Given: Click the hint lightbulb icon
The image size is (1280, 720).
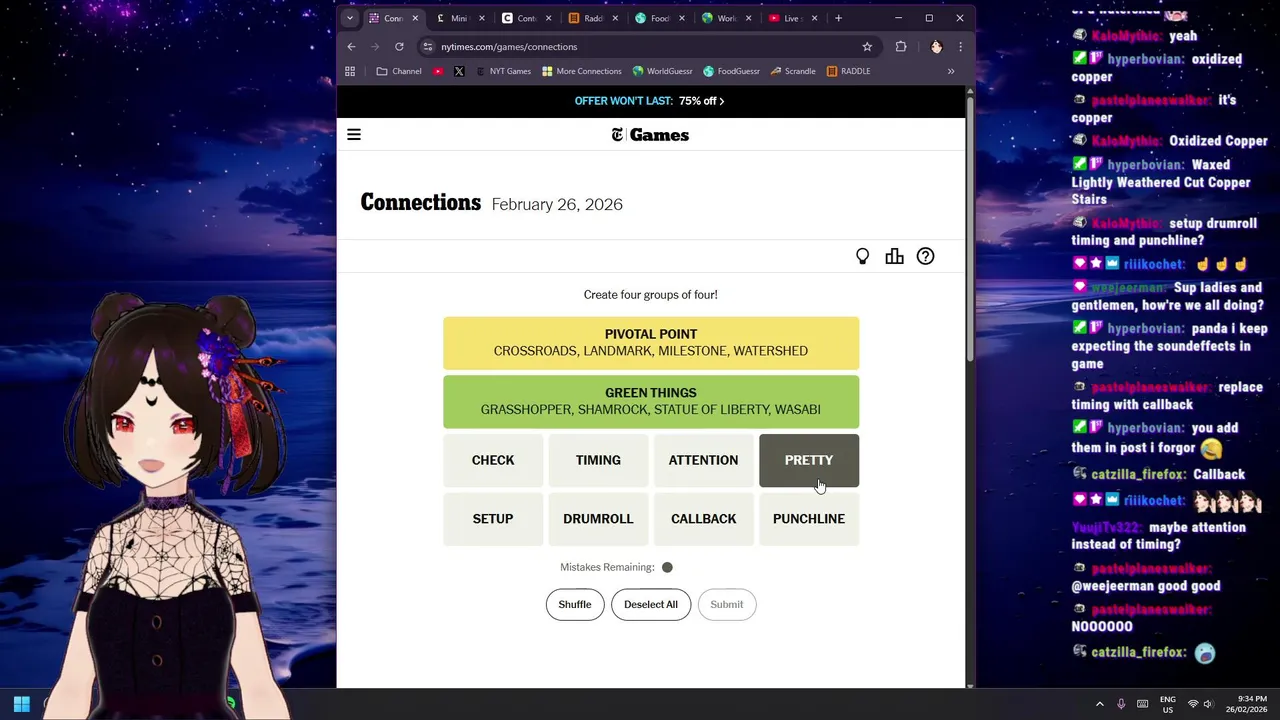Looking at the screenshot, I should click(862, 257).
